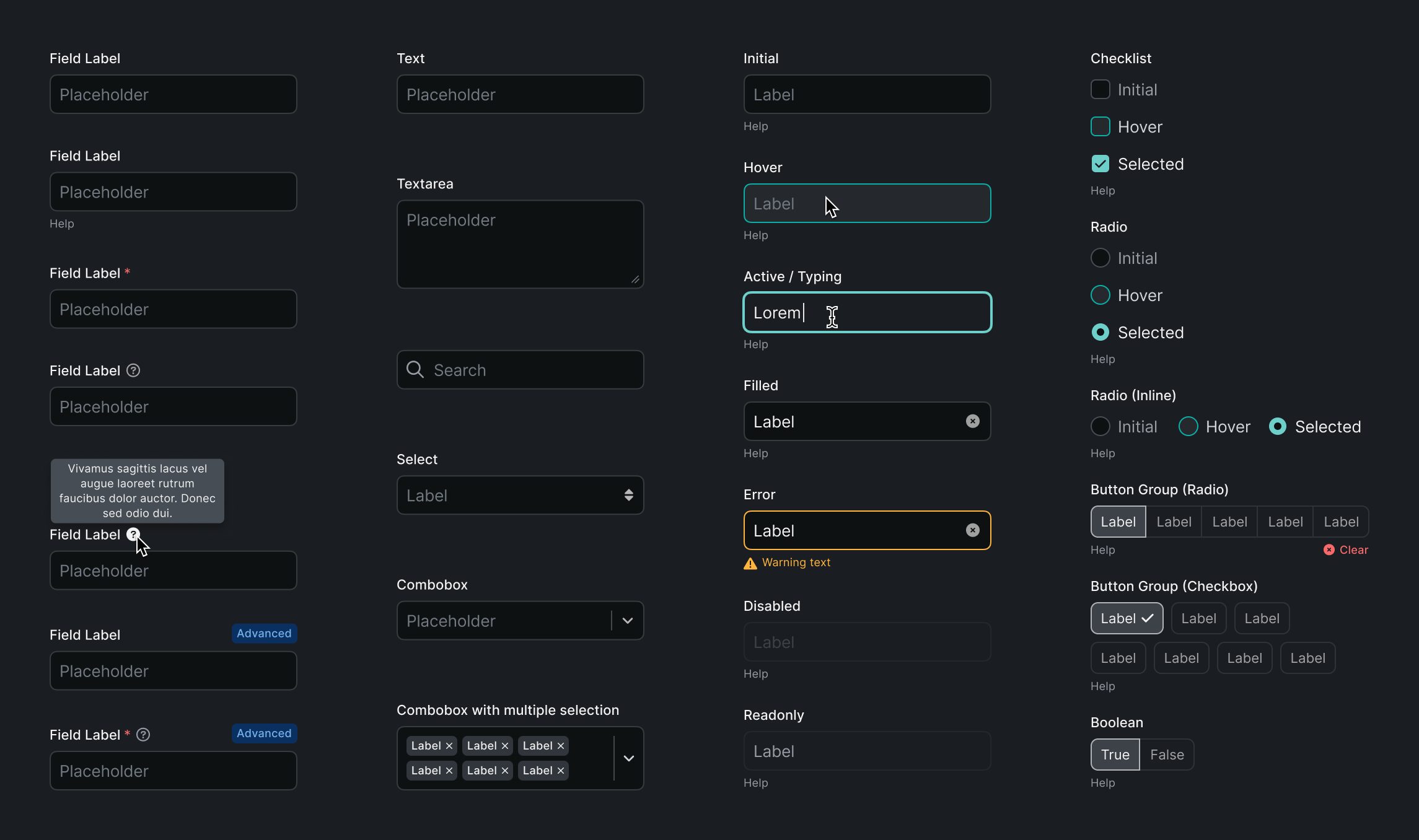
Task: Check the Initial checkbox in Checklist
Action: point(1100,89)
